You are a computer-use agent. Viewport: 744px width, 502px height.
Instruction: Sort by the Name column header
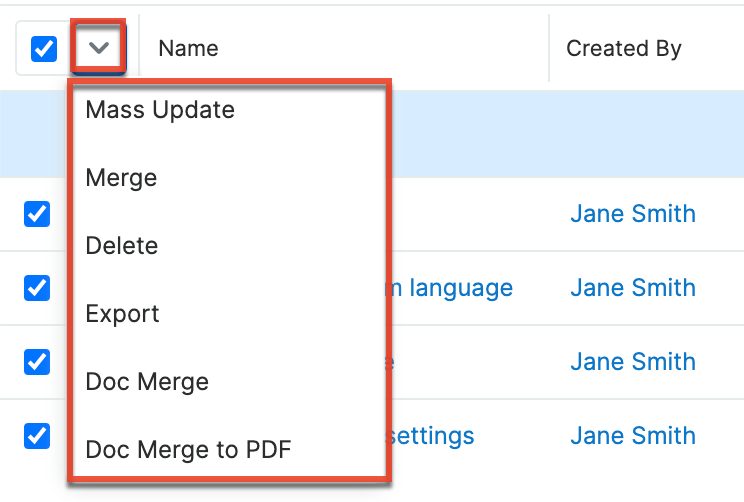pyautogui.click(x=188, y=48)
